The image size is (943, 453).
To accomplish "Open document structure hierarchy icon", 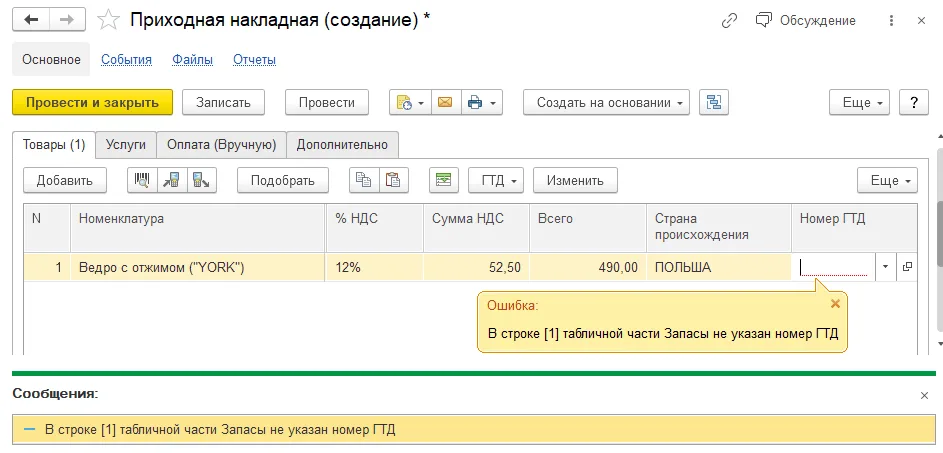I will [x=714, y=102].
